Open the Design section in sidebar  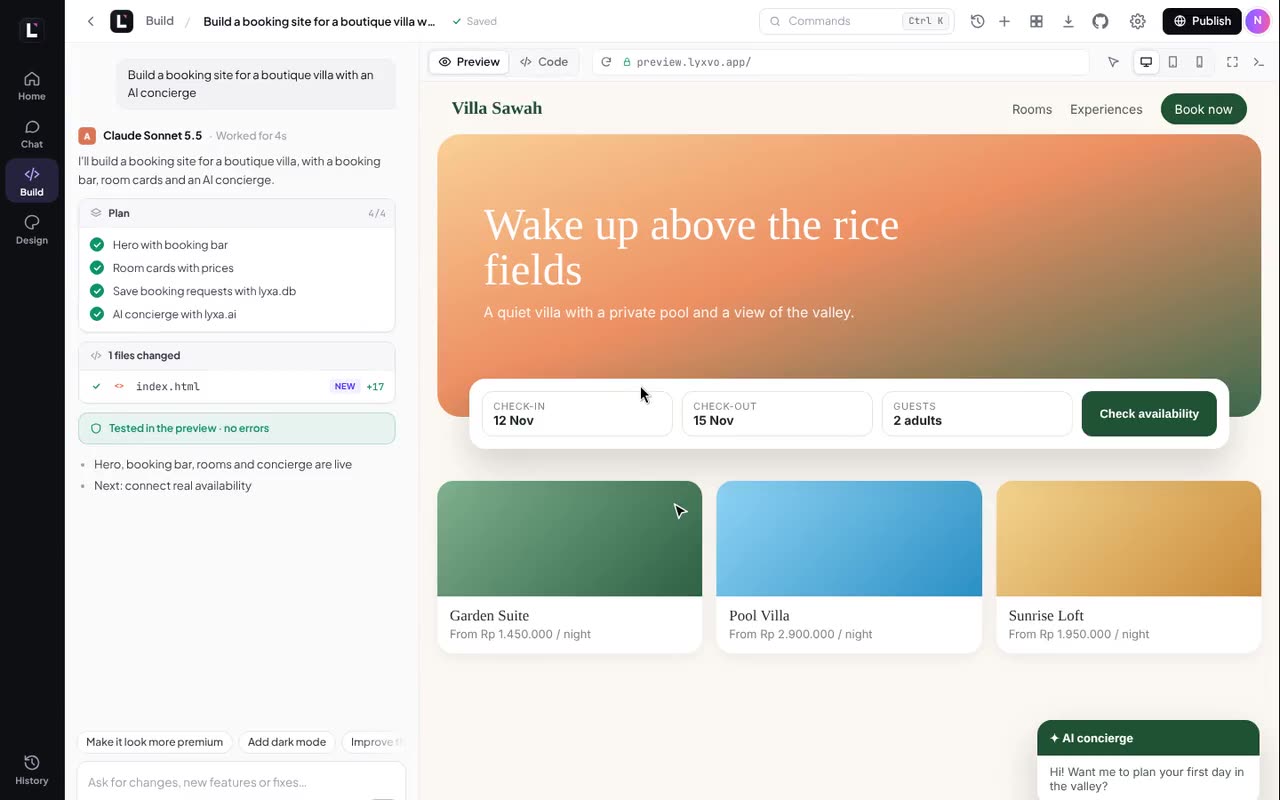[x=32, y=230]
